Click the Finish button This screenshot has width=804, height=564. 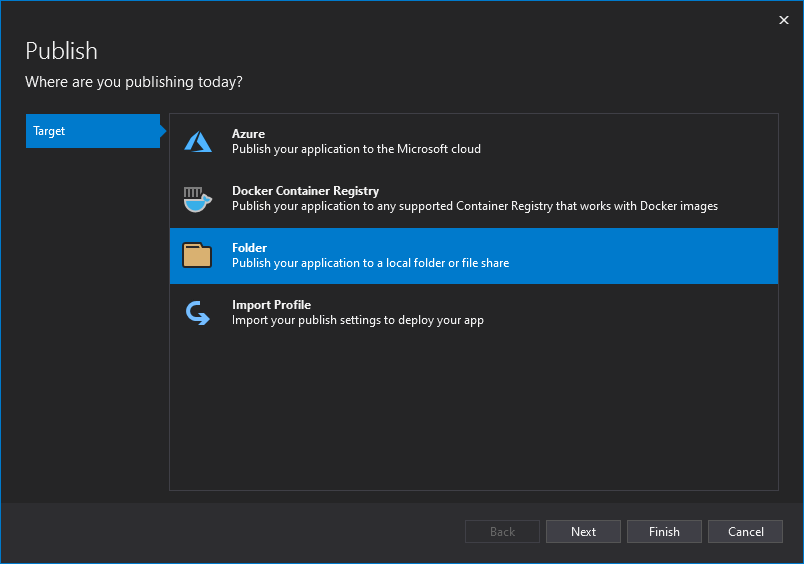click(664, 532)
